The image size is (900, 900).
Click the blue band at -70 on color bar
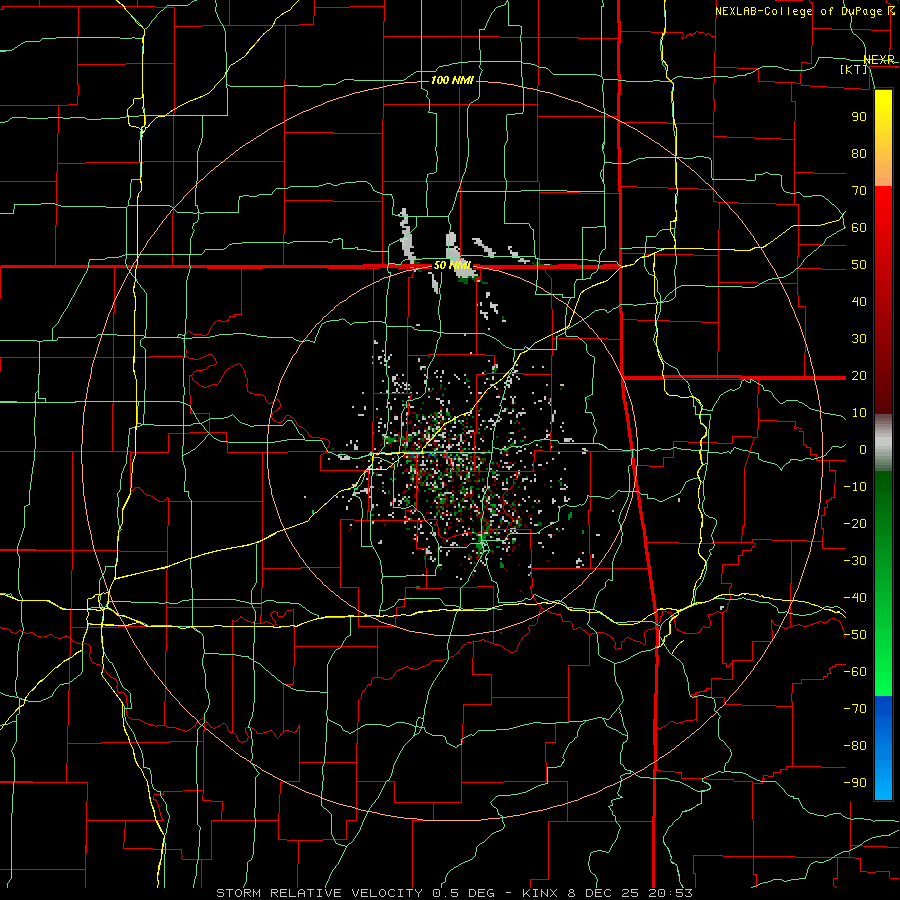pyautogui.click(x=883, y=709)
